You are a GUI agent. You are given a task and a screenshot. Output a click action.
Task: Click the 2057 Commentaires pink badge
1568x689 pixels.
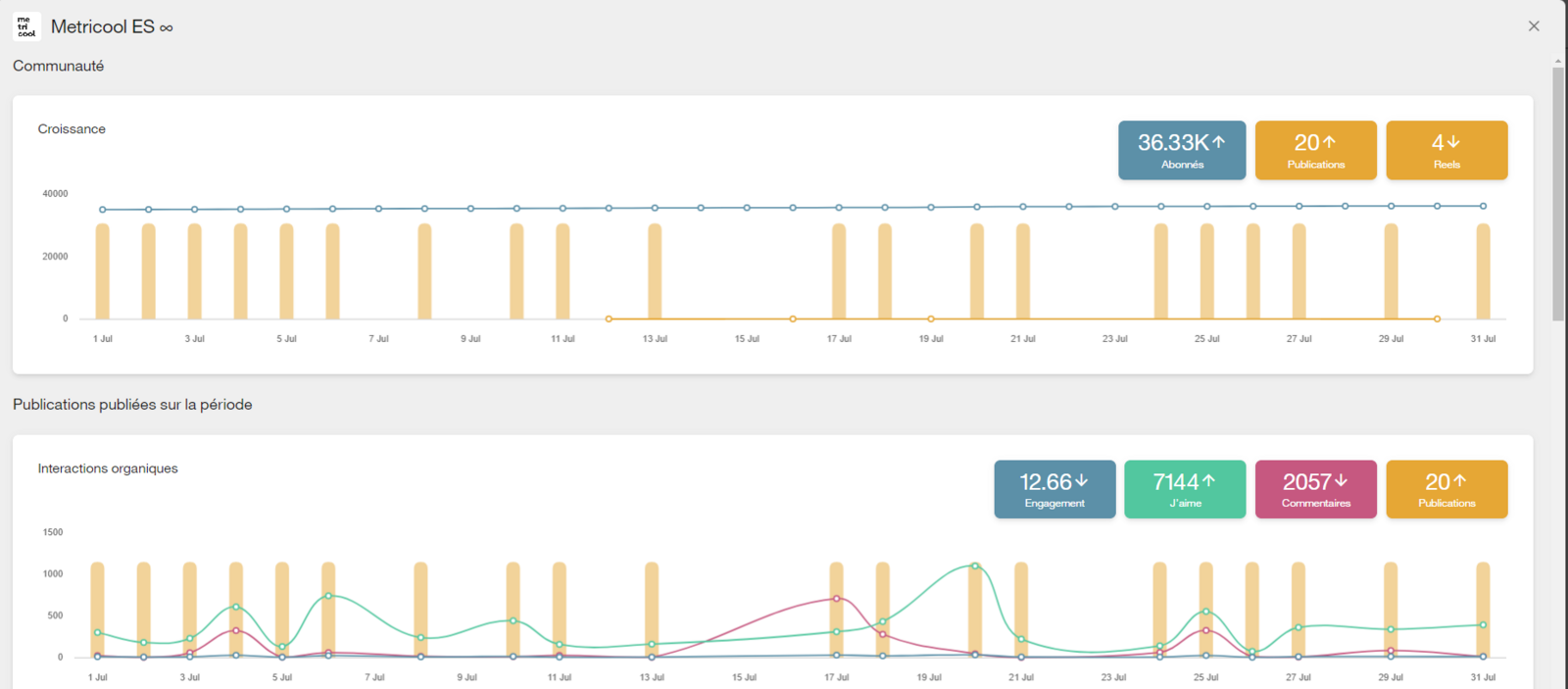click(x=1316, y=489)
